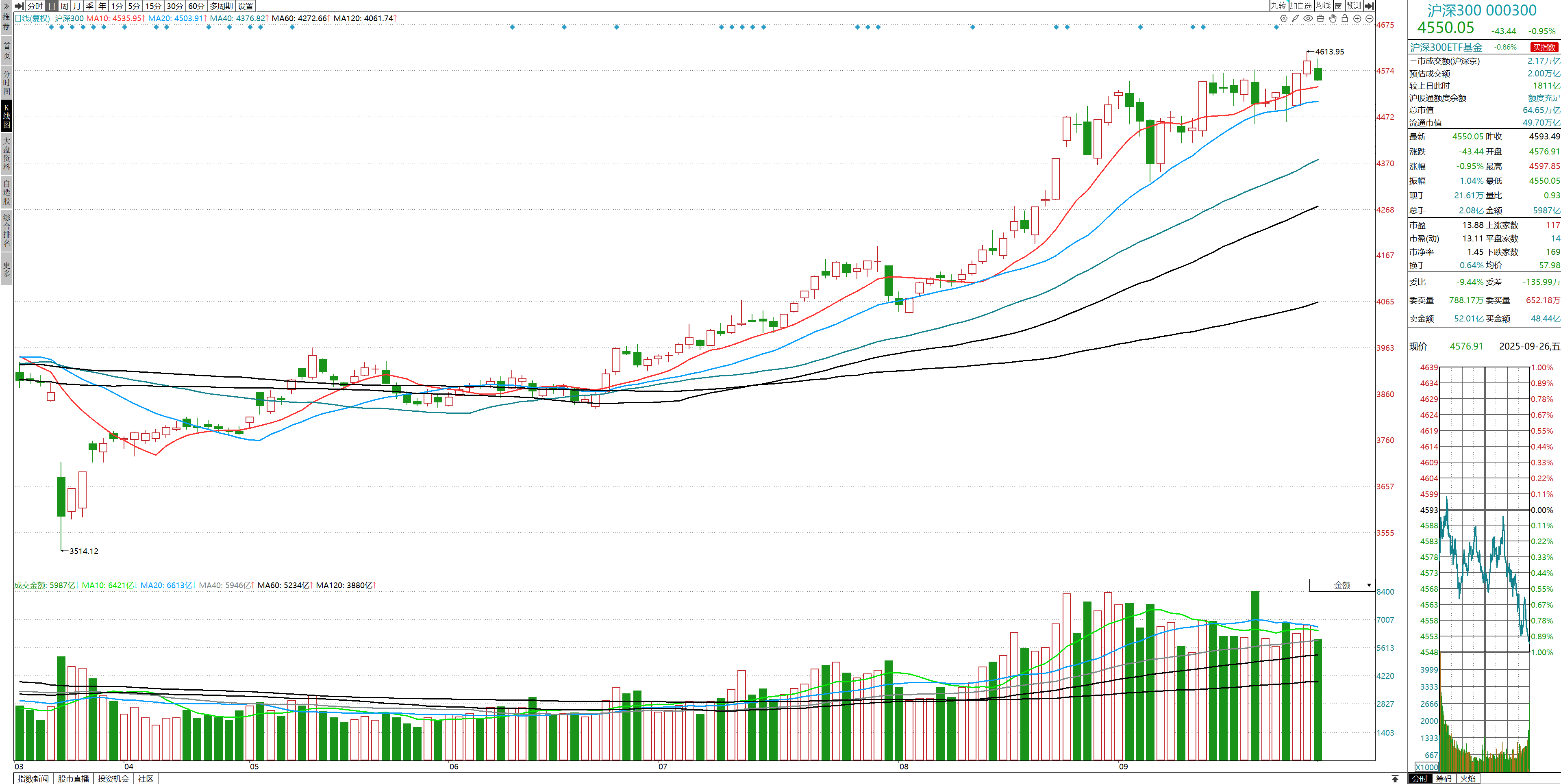Open the 金额 indicator dropdown

[x=1368, y=585]
